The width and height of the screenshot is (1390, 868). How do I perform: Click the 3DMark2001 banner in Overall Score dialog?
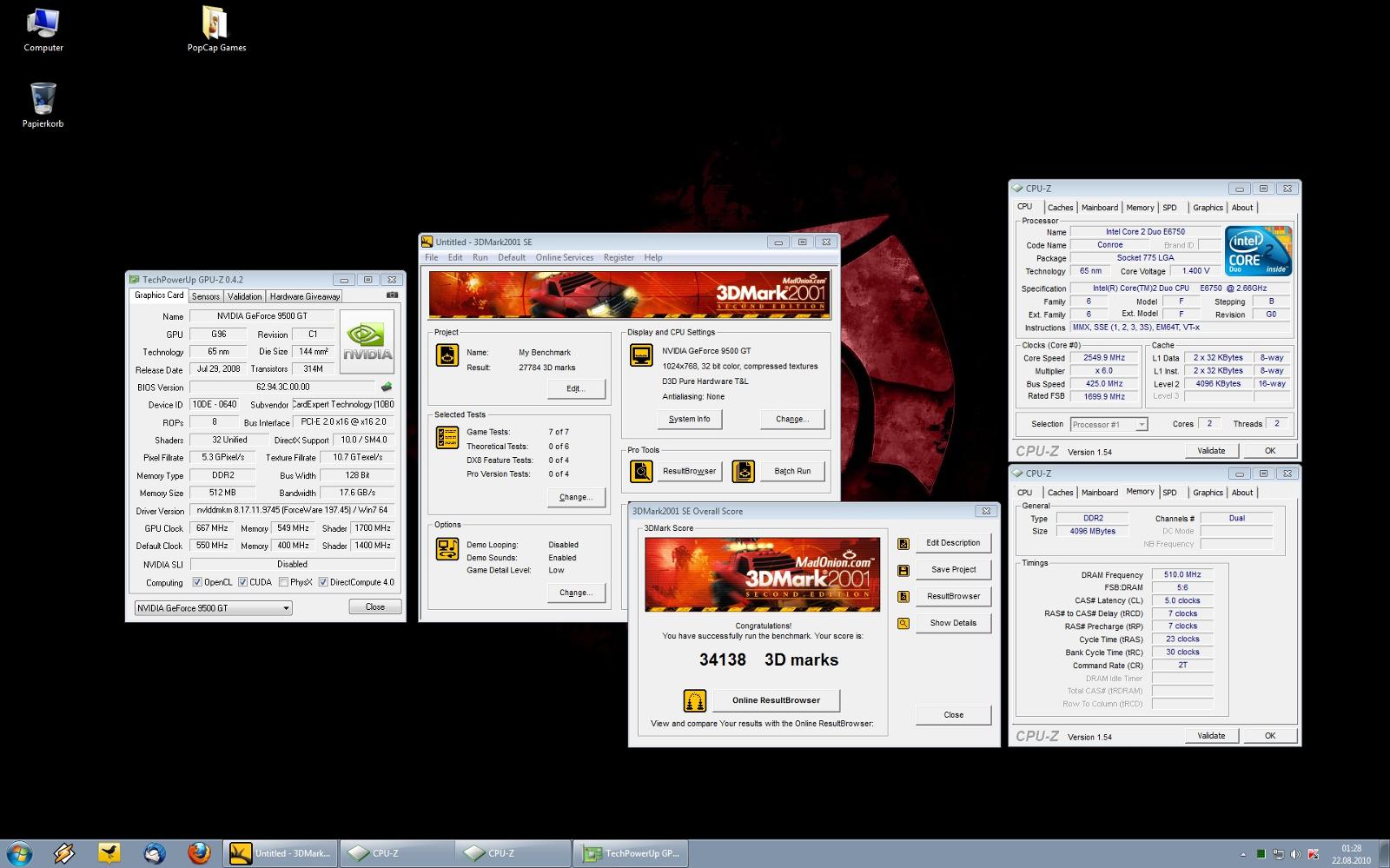(x=762, y=574)
